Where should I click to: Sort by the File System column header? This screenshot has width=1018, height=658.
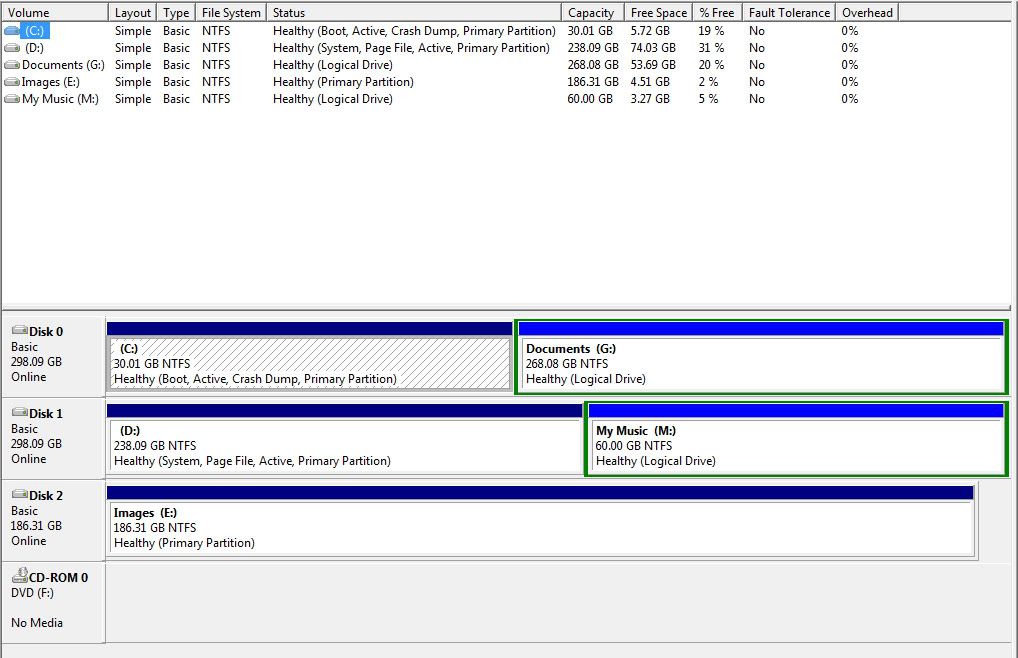pyautogui.click(x=230, y=12)
